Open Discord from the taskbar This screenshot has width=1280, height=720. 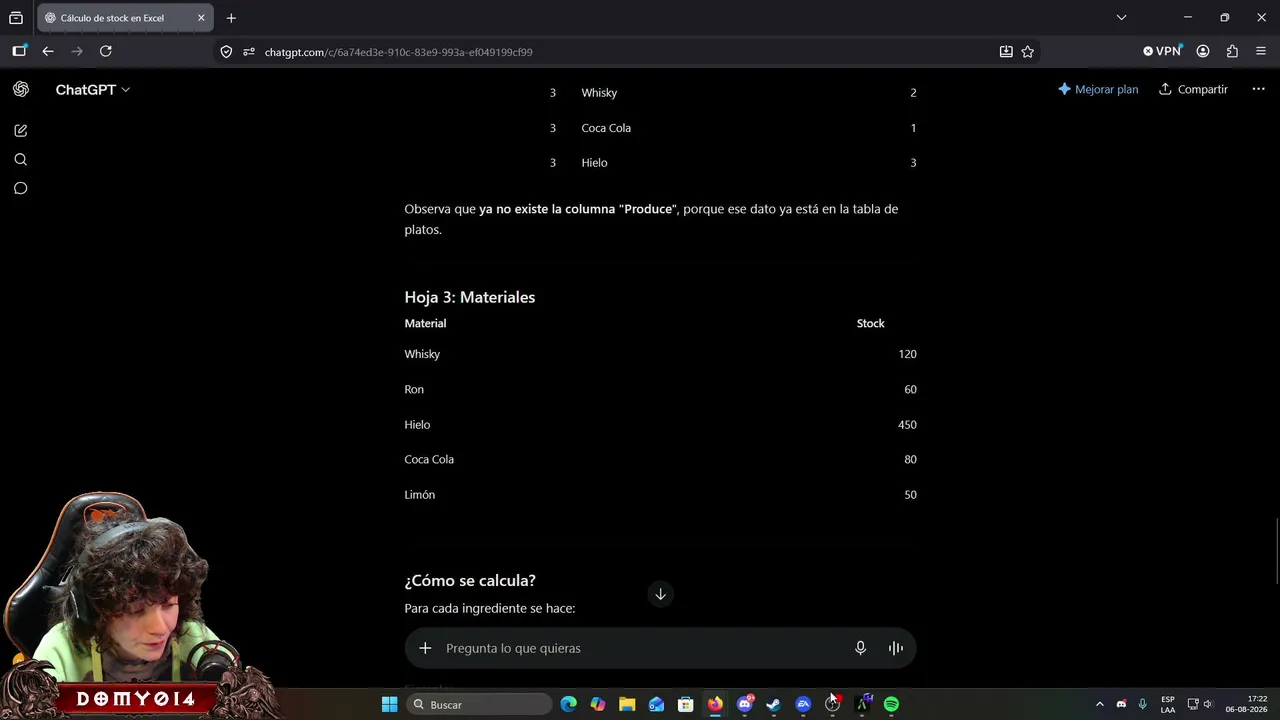click(744, 705)
